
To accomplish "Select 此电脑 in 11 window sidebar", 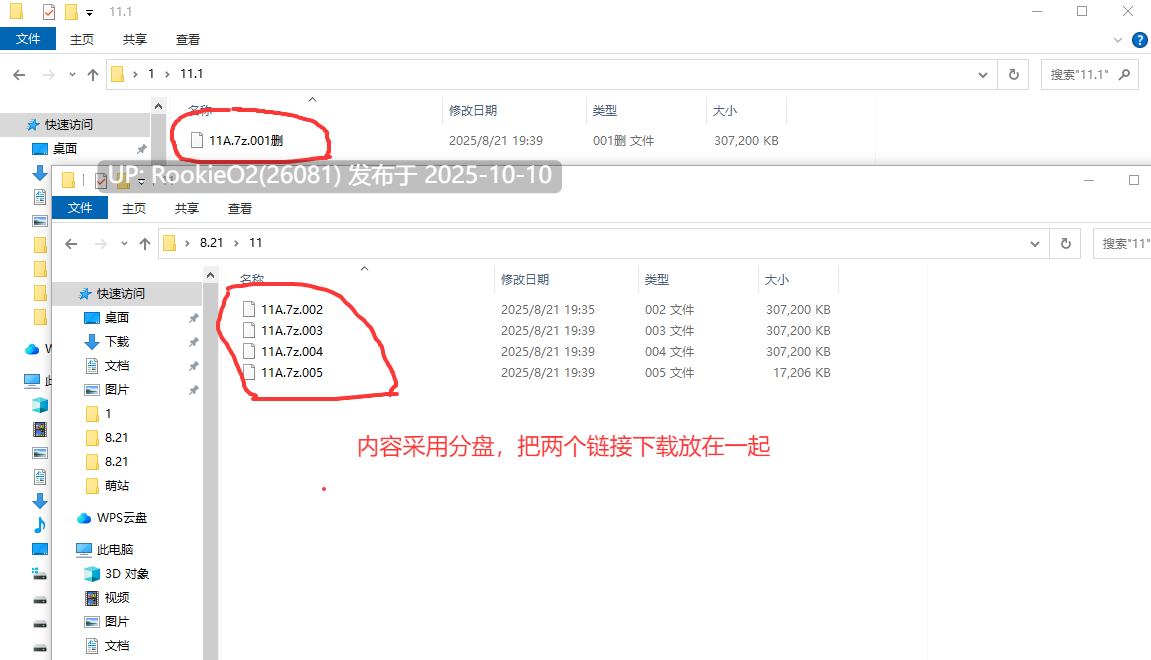I will coord(115,549).
